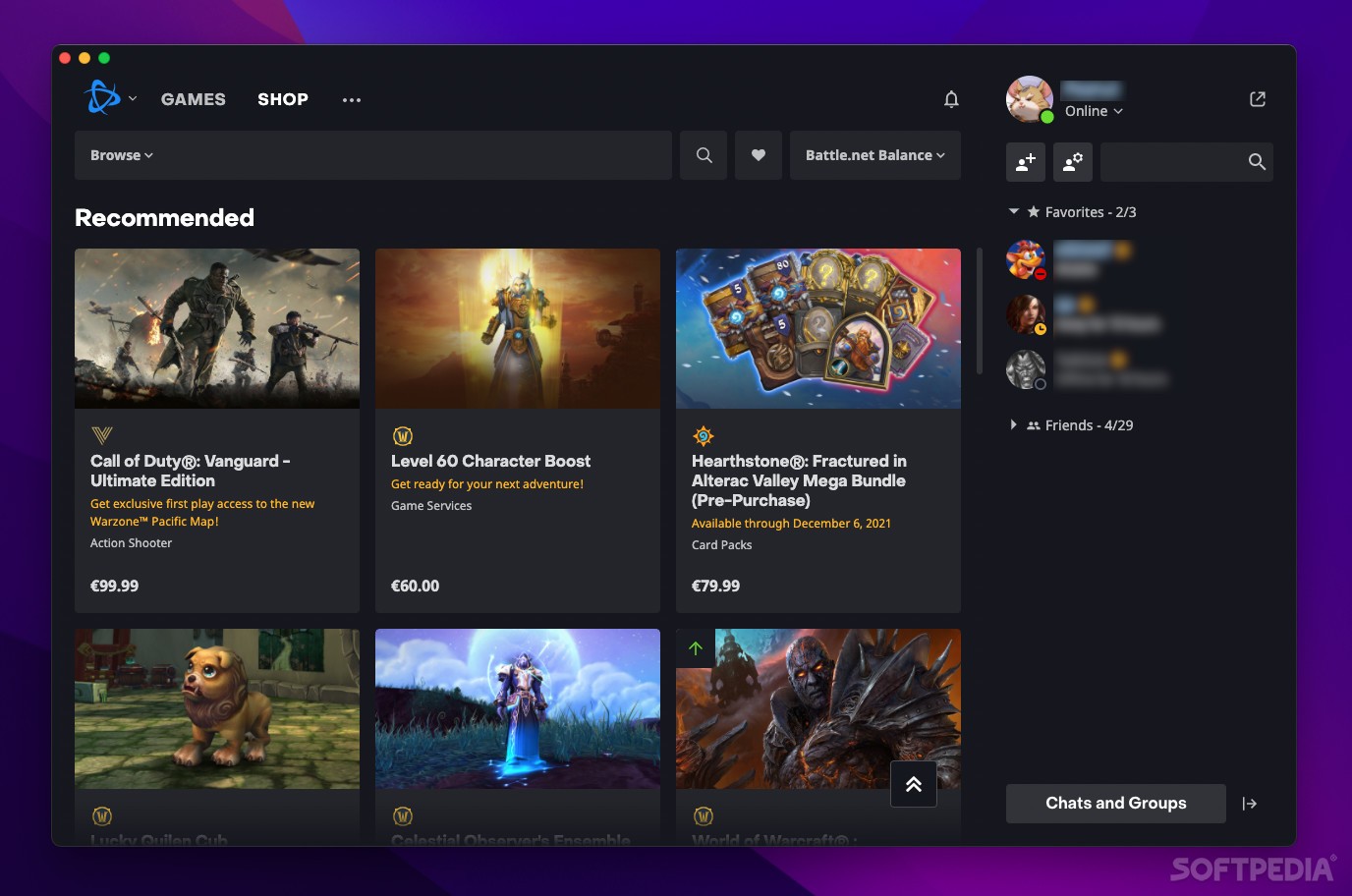Image resolution: width=1352 pixels, height=896 pixels.
Task: Click the notification bell
Action: tap(950, 98)
